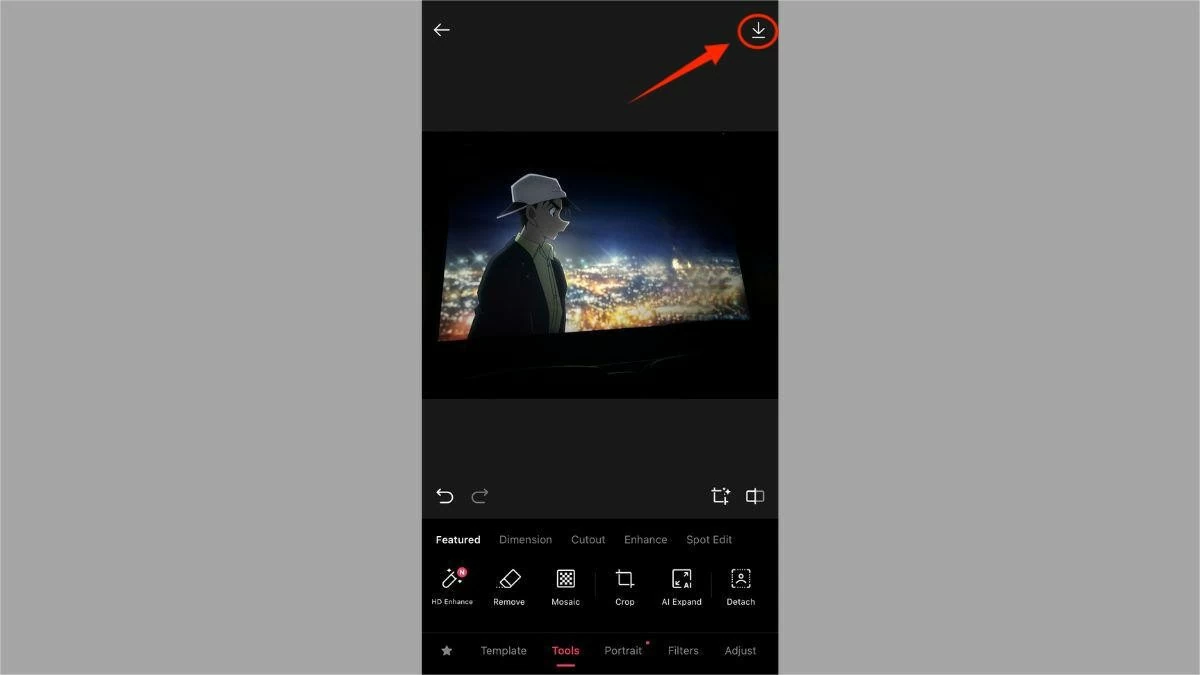Open the Template tab in the bottom bar

point(503,651)
